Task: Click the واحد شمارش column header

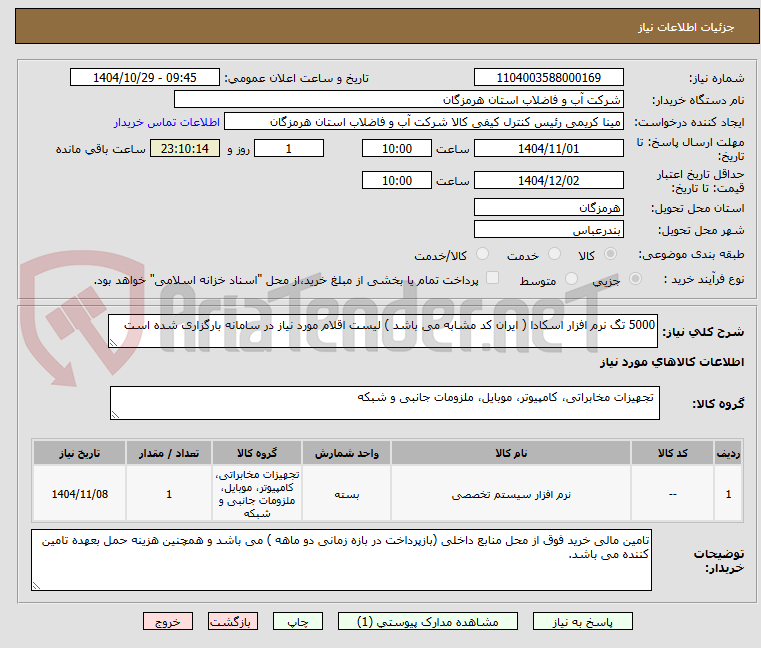Action: 347,453
